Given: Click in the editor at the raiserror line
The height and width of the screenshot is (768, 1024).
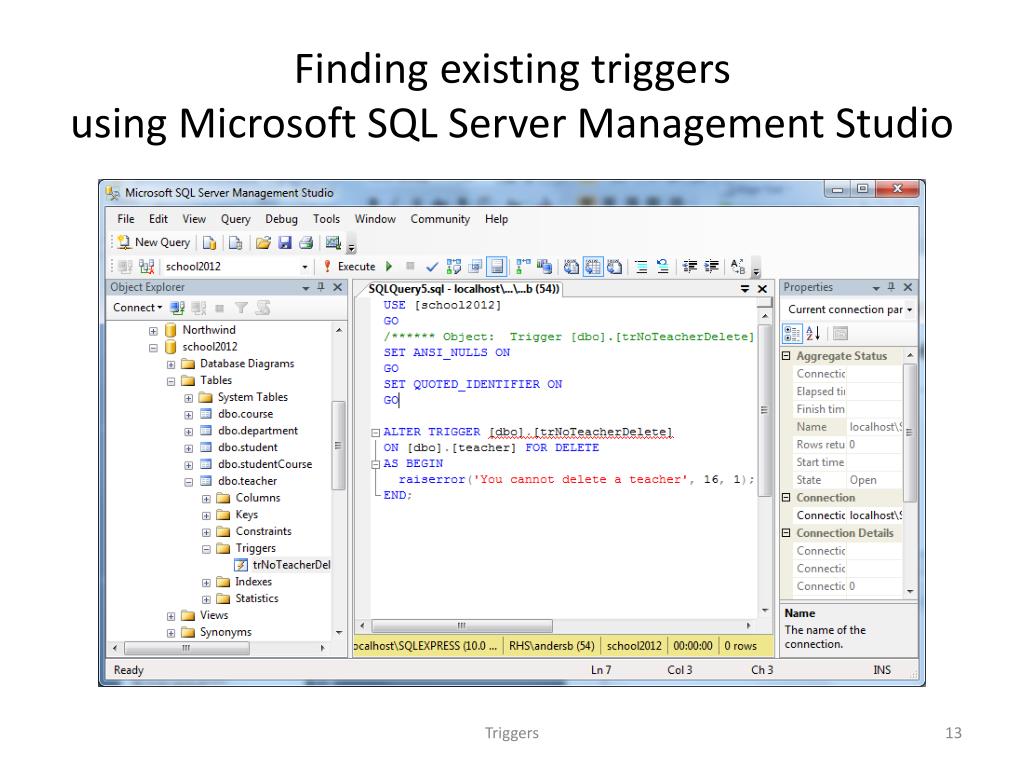Looking at the screenshot, I should click(575, 479).
